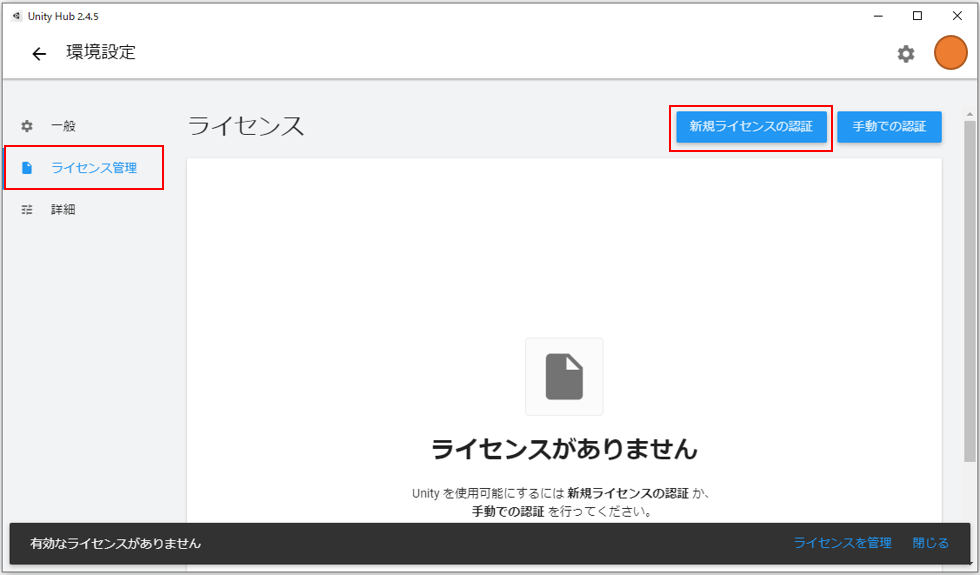The image size is (980, 575).
Task: Click the Unity Hub logo in the title bar
Action: (17, 16)
